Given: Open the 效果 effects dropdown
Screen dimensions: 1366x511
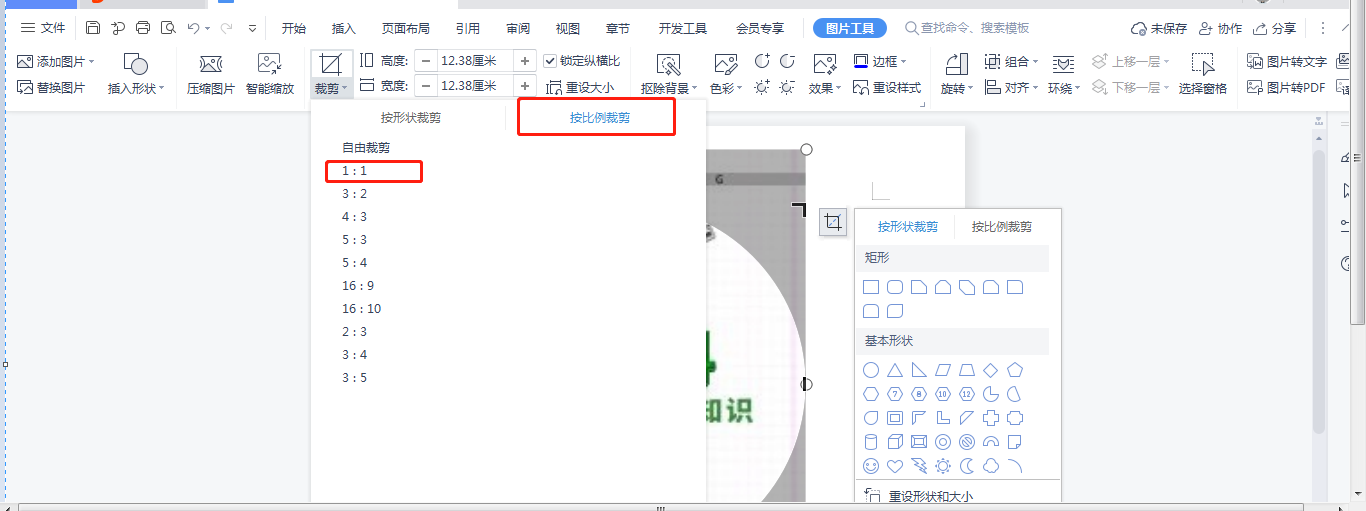Looking at the screenshot, I should point(838,89).
